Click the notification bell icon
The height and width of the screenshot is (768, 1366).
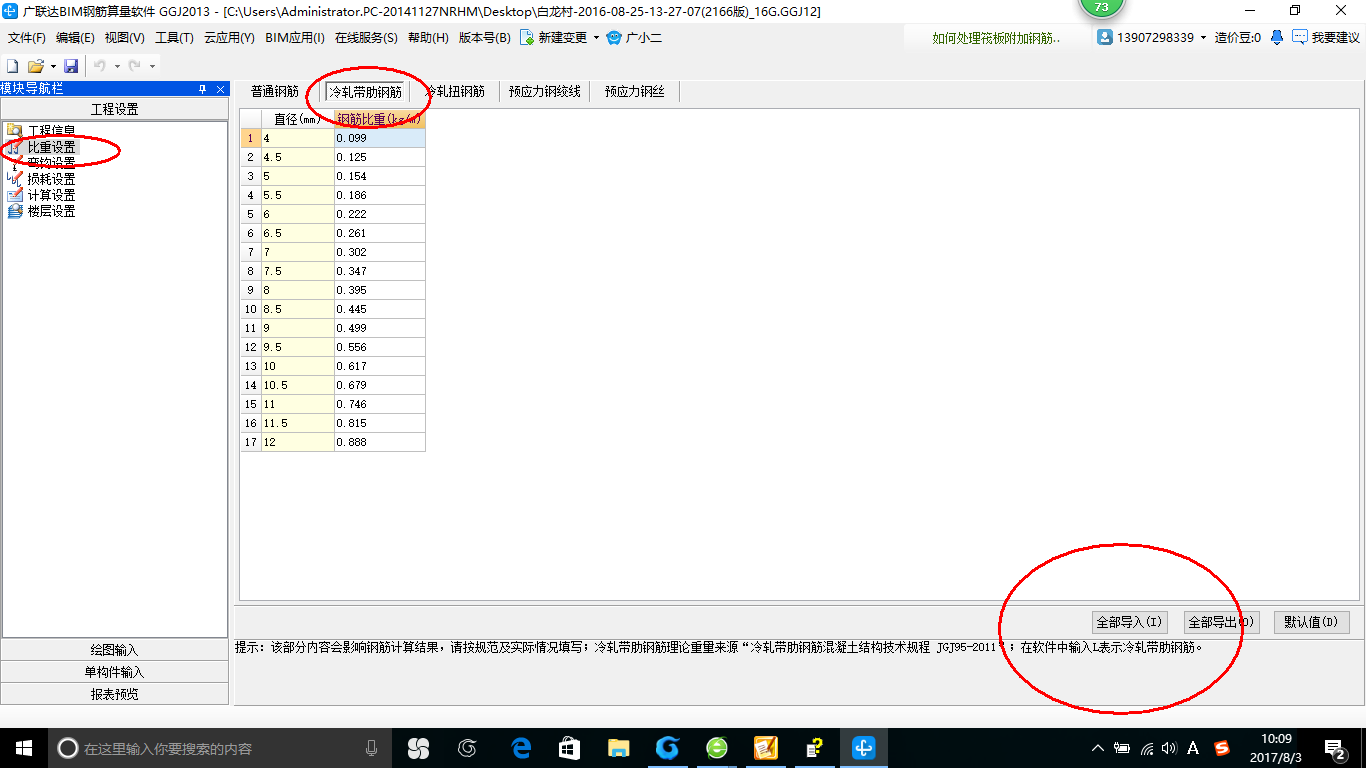coord(1277,37)
